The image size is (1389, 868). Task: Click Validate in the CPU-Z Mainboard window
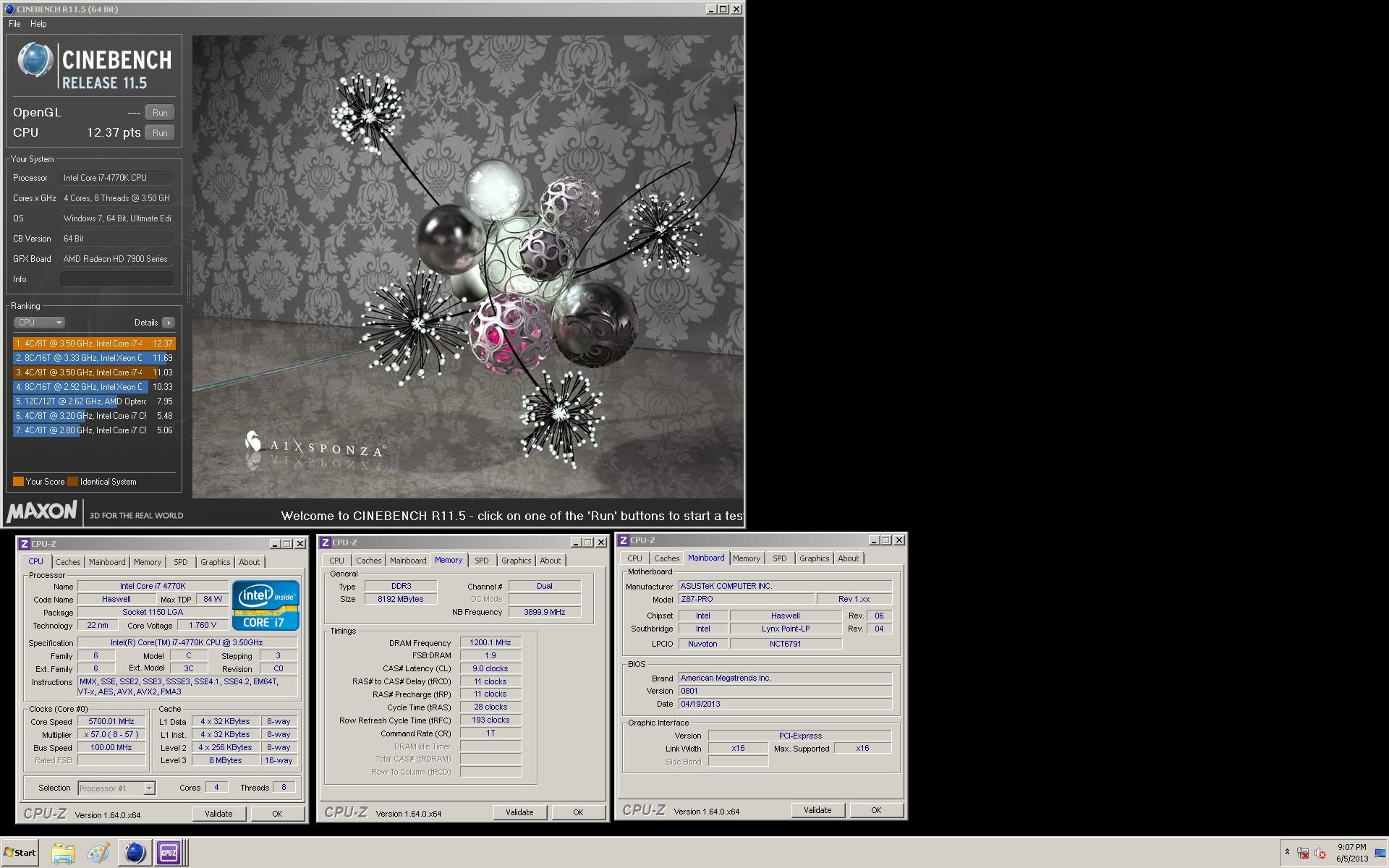[x=817, y=810]
